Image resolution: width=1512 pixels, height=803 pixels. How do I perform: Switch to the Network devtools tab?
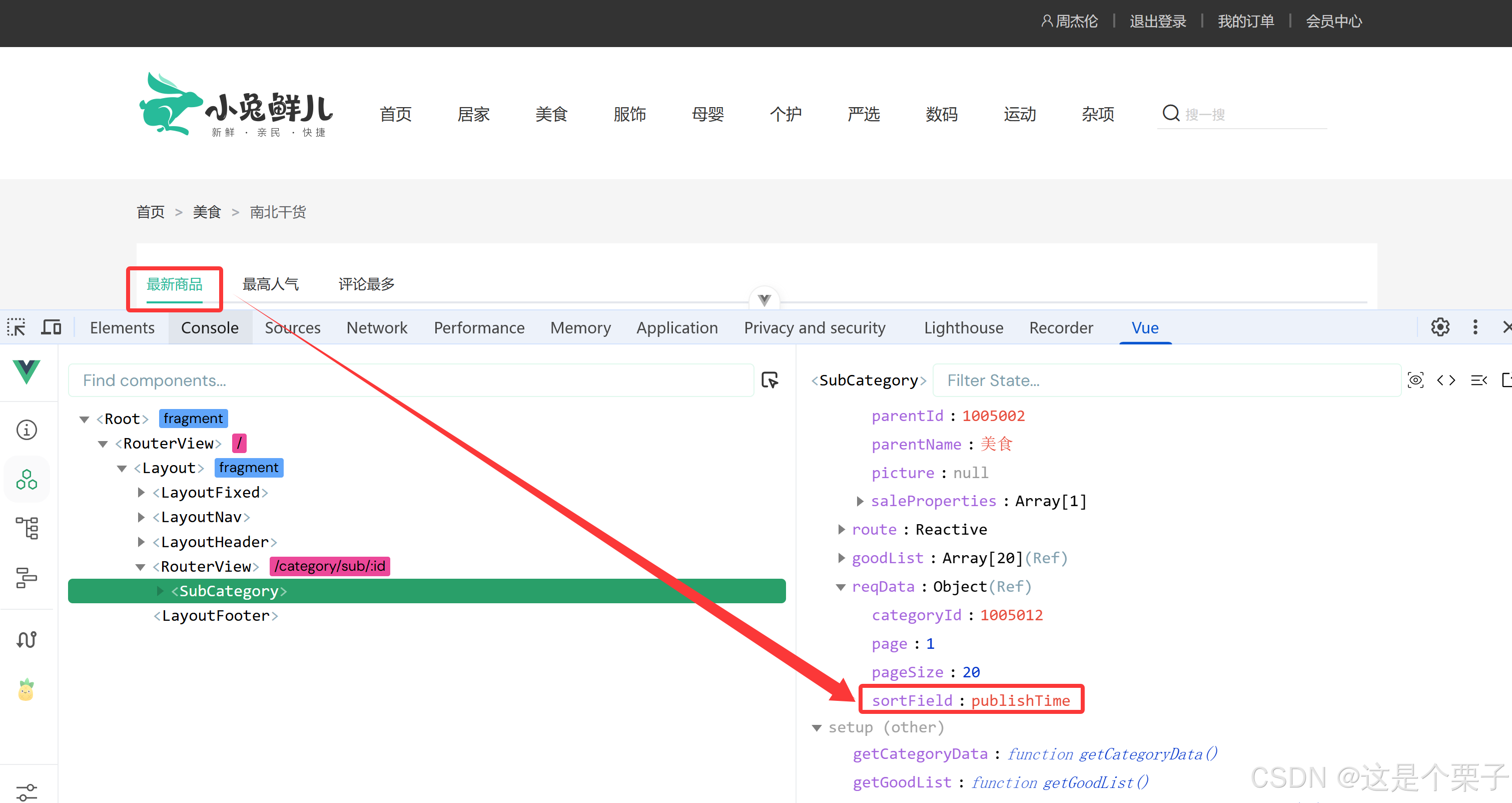click(376, 327)
